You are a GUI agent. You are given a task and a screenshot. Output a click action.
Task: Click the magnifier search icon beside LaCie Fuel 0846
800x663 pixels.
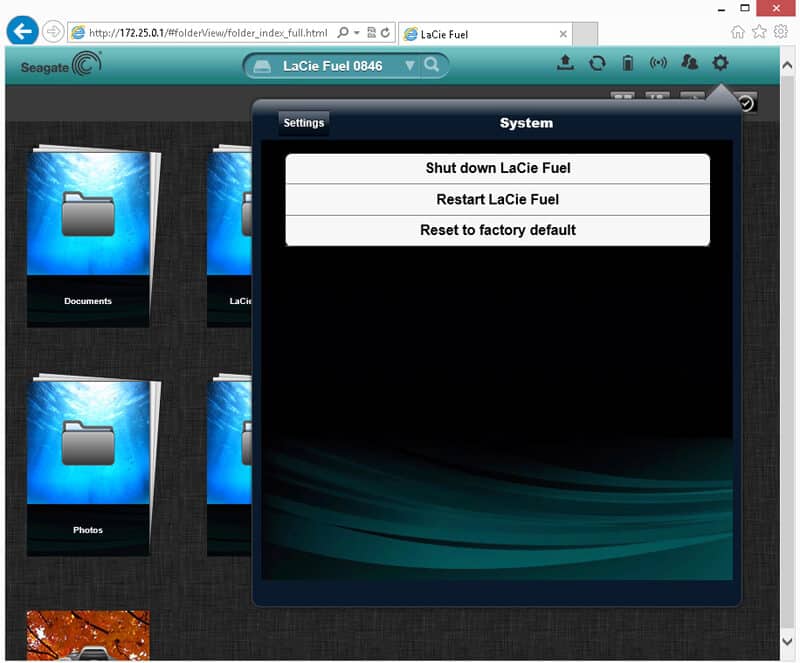coord(432,65)
